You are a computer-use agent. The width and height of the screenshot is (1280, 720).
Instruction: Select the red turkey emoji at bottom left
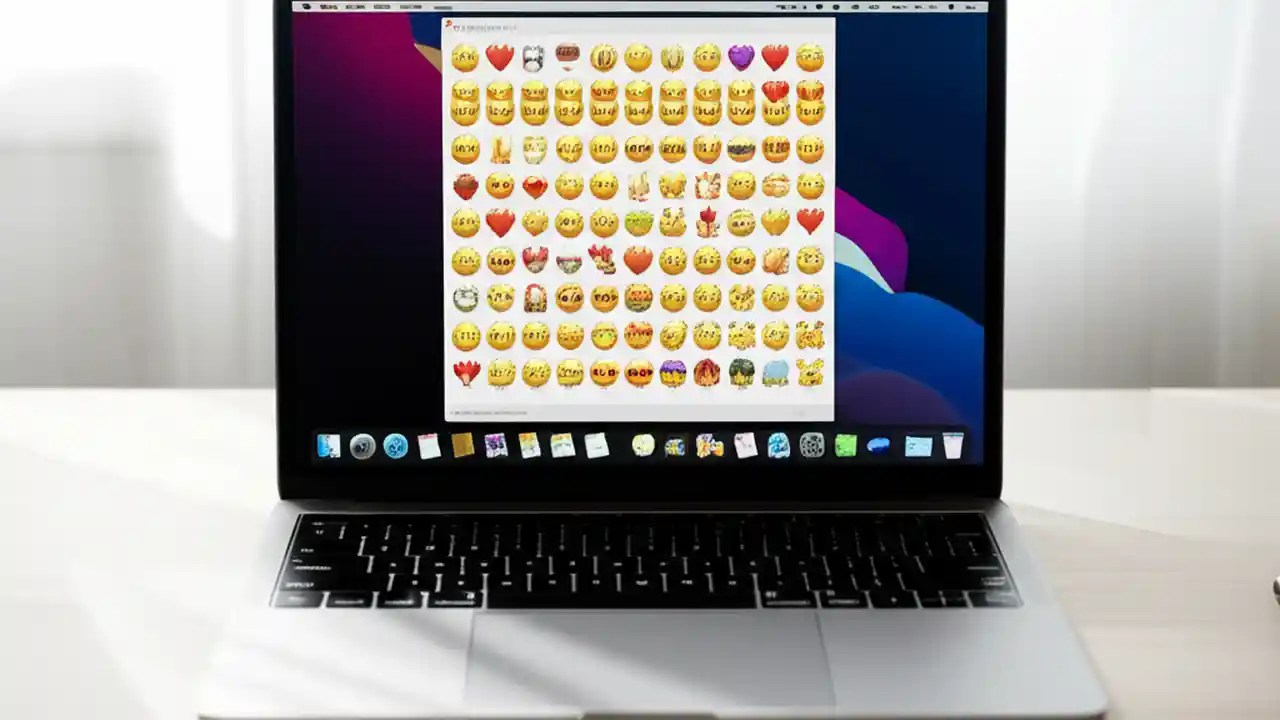tap(465, 372)
